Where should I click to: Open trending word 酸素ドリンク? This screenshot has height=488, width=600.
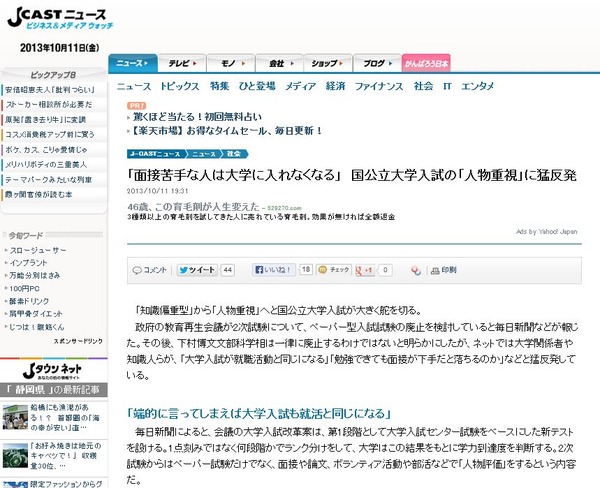tap(29, 301)
